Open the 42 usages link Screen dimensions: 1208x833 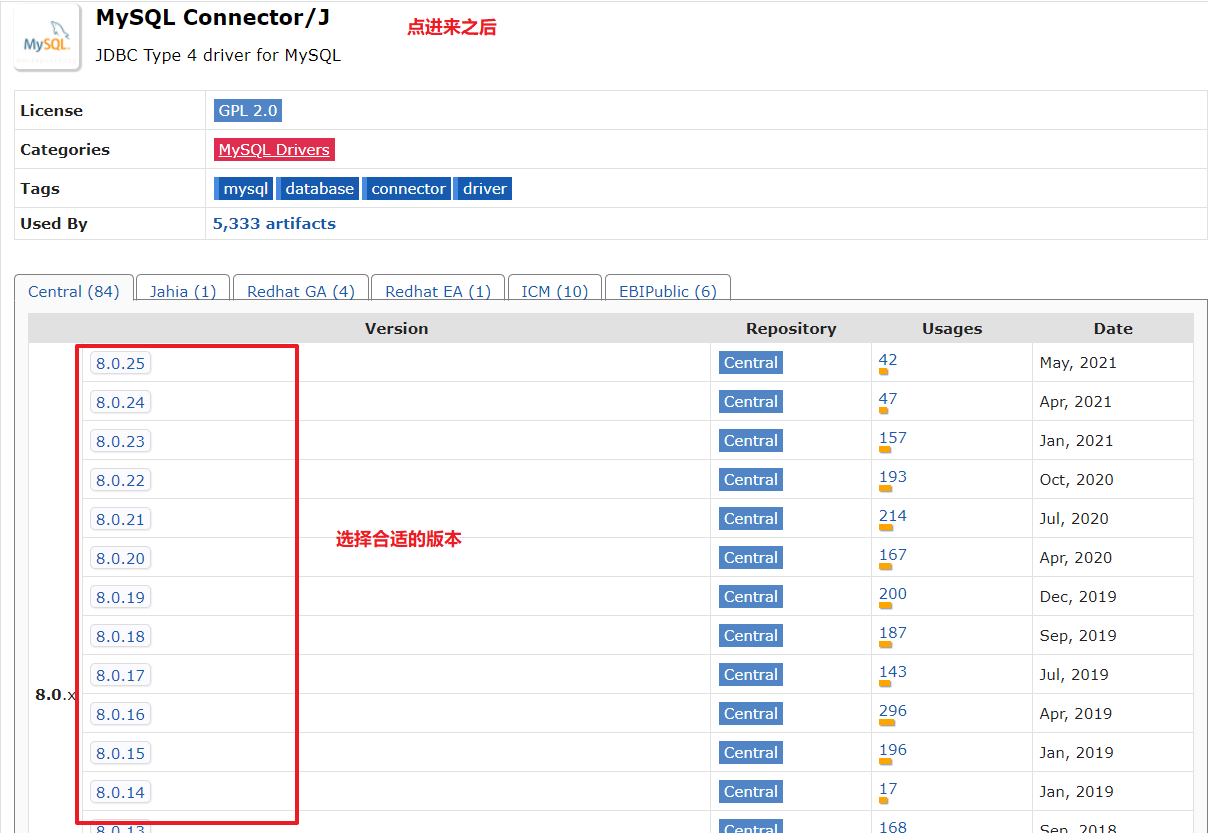click(x=888, y=359)
